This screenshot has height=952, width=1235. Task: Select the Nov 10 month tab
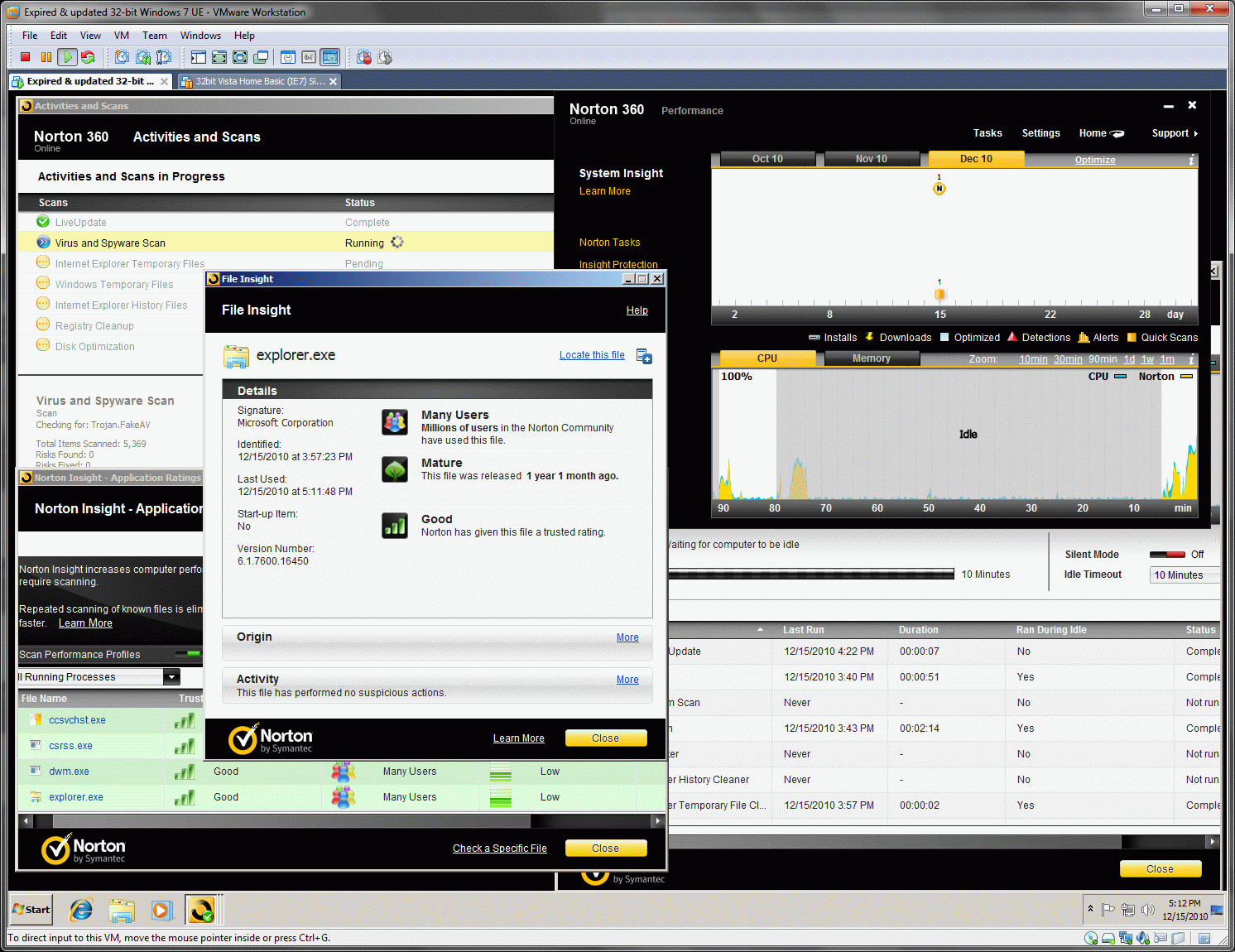coord(871,159)
